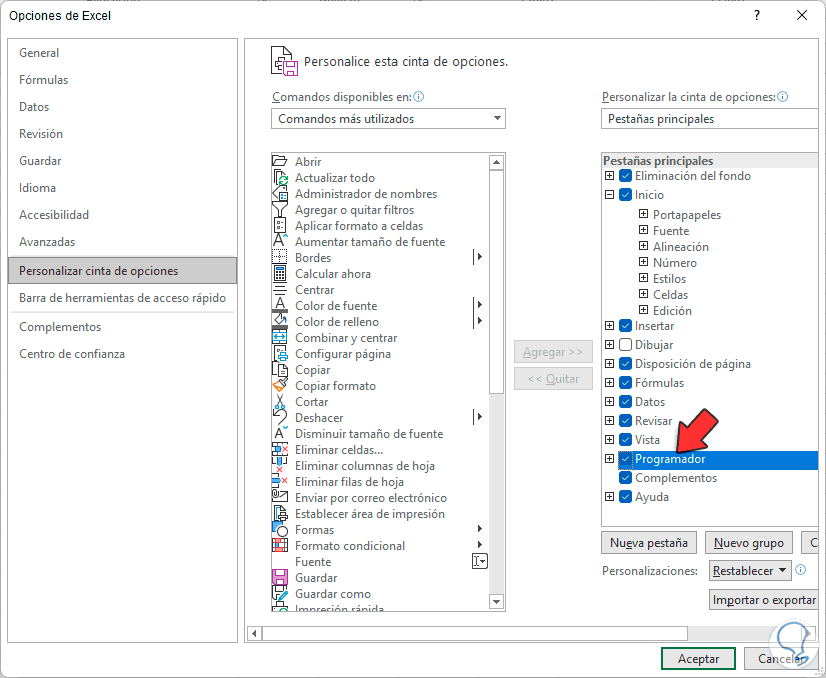Image resolution: width=826 pixels, height=678 pixels.
Task: Click the Eliminar filas de hoja icon
Action: (279, 482)
